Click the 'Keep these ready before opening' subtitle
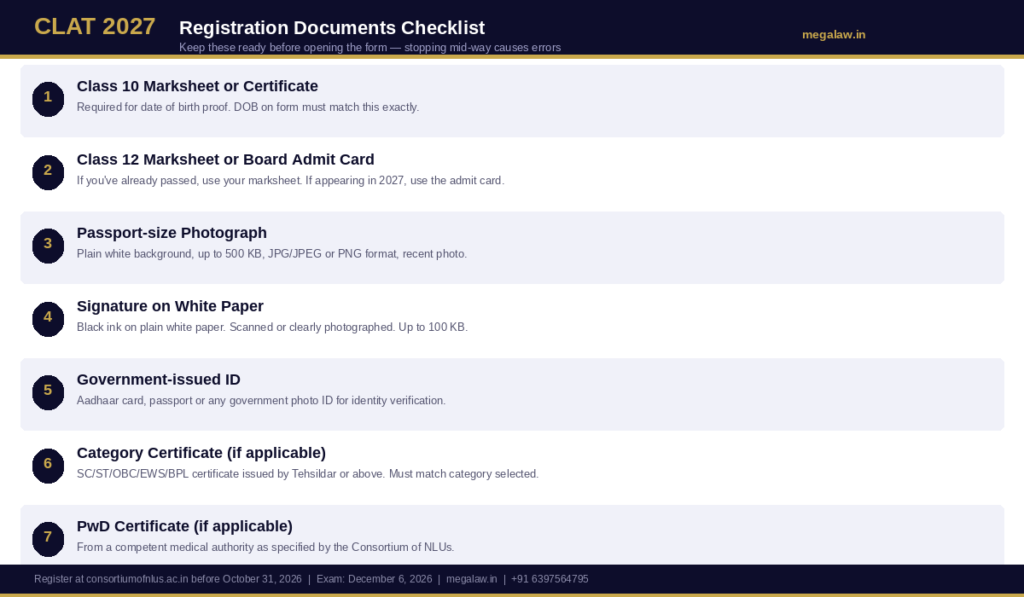1024x597 pixels. 370,48
